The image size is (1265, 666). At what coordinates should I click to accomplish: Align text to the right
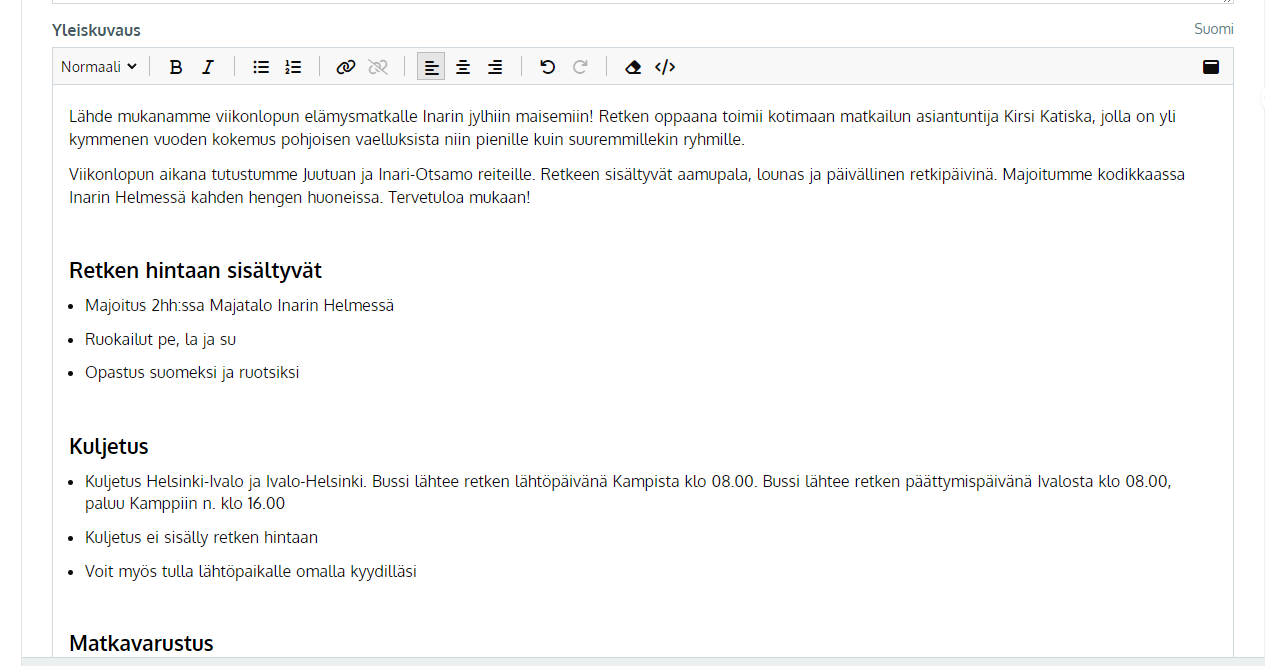pyautogui.click(x=495, y=67)
